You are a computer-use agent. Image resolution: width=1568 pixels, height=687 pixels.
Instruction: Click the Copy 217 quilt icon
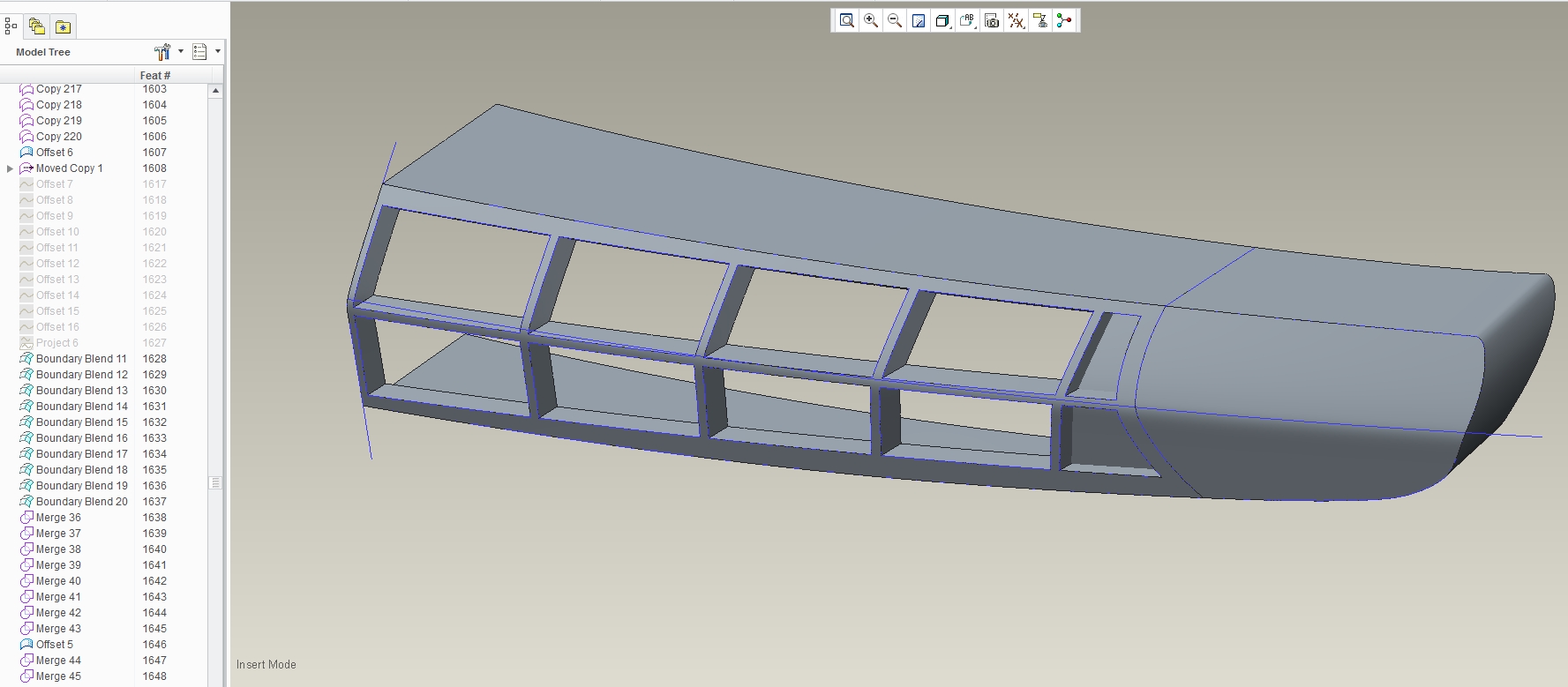26,89
